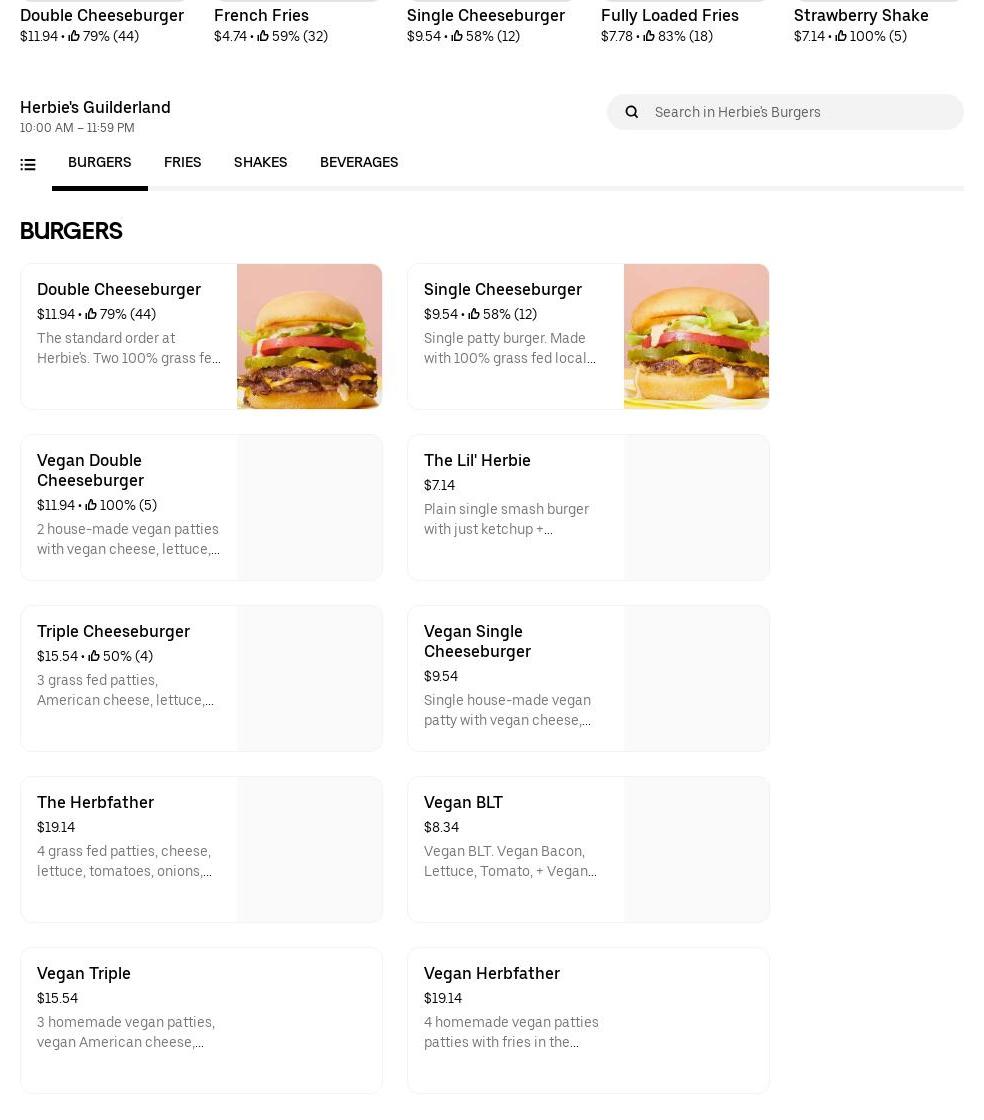984x1120 pixels.
Task: Focus the Search in Herbie's Burgers field
Action: [x=785, y=112]
